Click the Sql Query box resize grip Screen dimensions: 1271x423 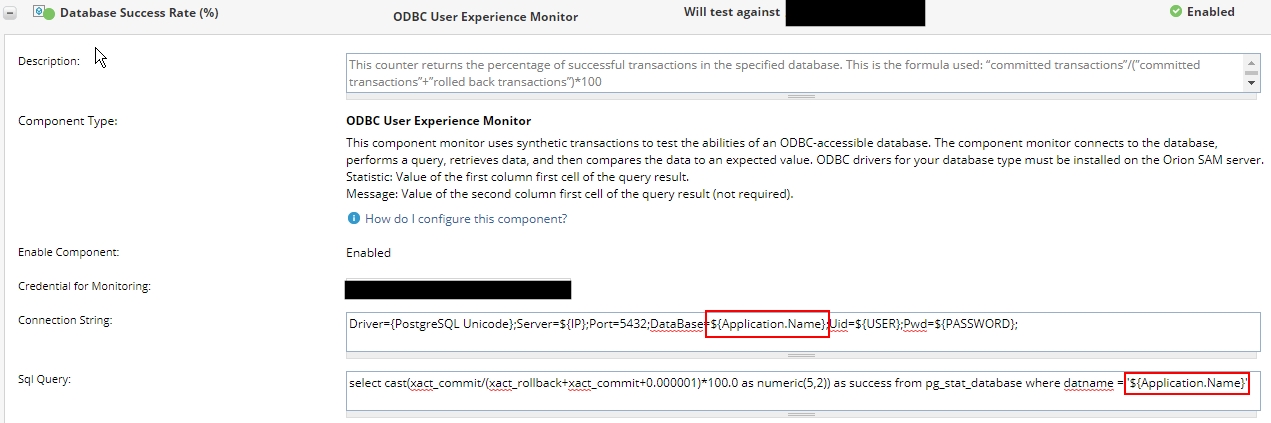point(803,415)
